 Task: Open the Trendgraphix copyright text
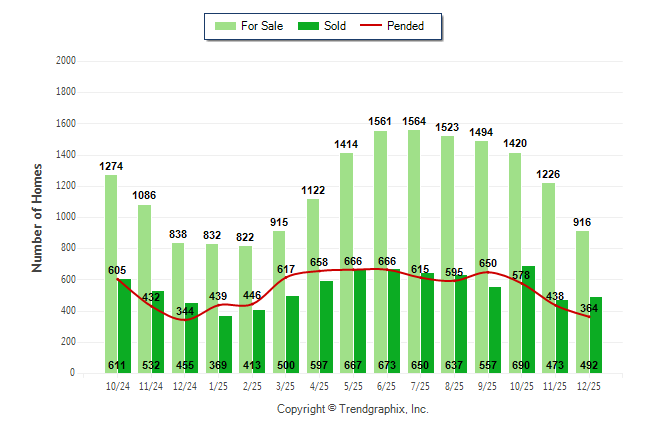352,409
